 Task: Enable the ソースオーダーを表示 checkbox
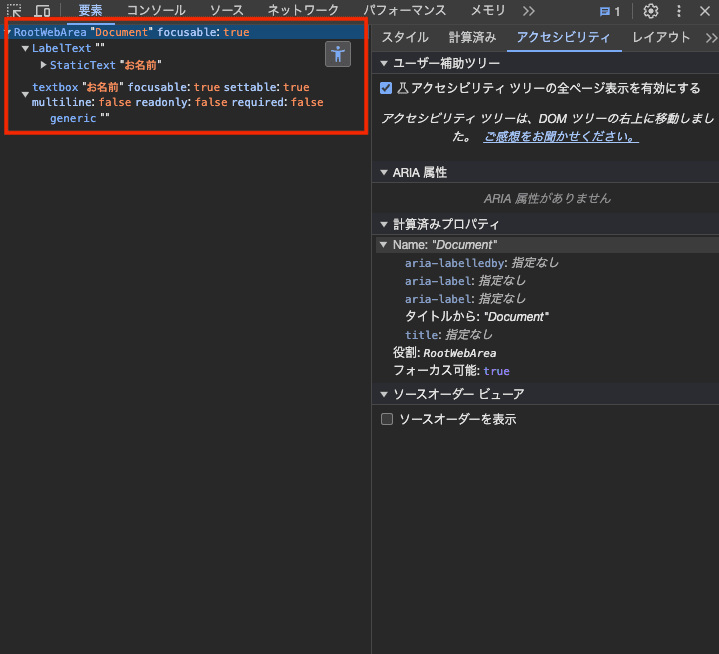tap(387, 420)
